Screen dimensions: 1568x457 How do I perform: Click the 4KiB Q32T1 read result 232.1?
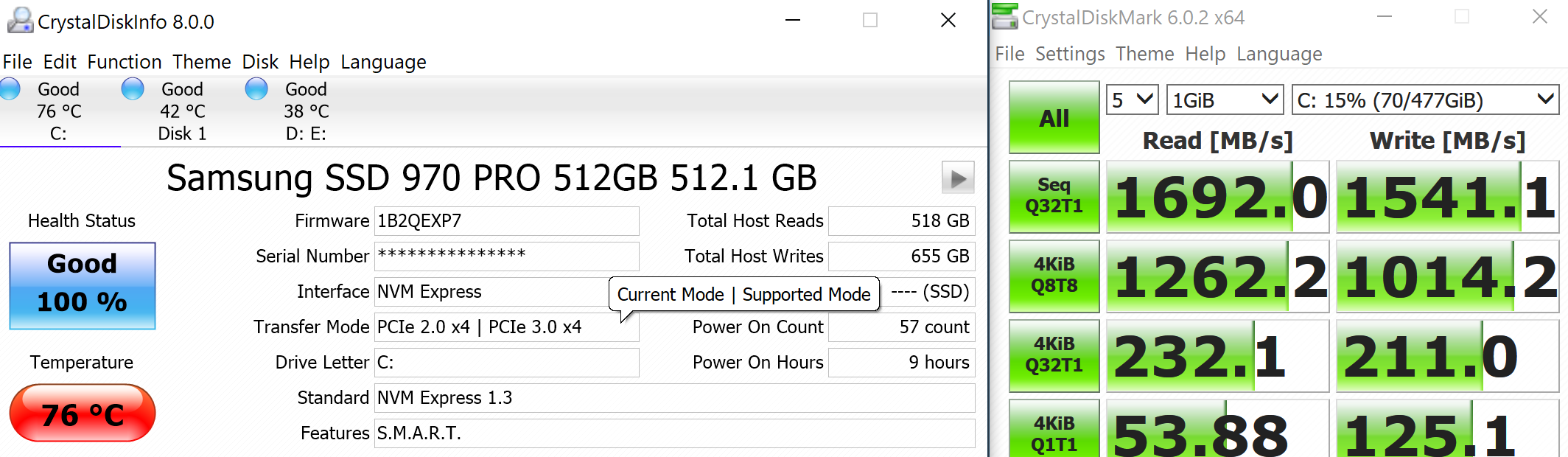click(x=1218, y=356)
